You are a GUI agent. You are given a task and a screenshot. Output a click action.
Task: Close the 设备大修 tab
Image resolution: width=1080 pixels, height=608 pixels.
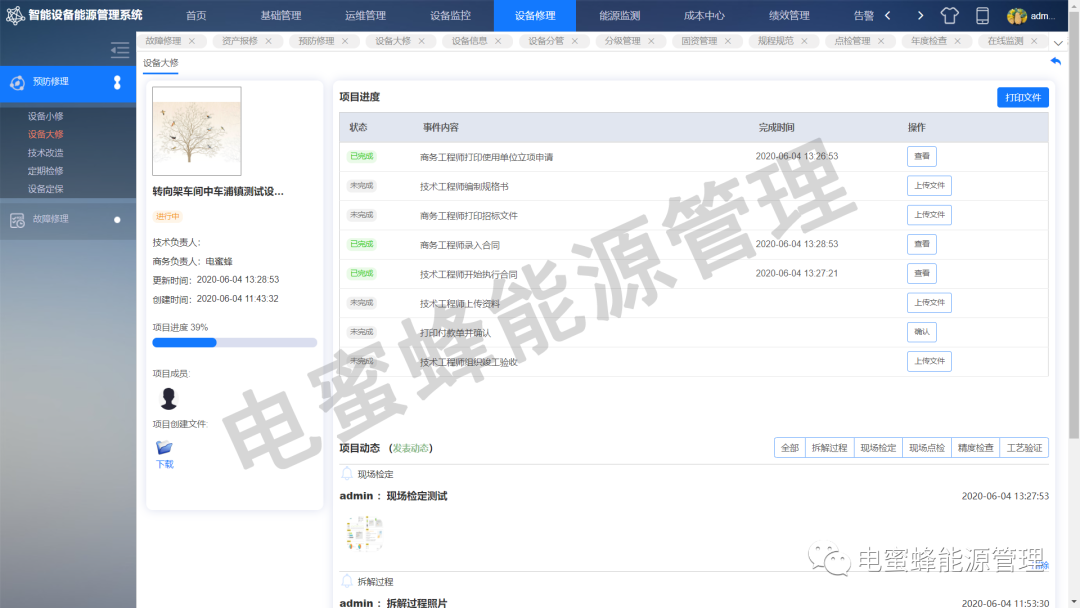422,41
